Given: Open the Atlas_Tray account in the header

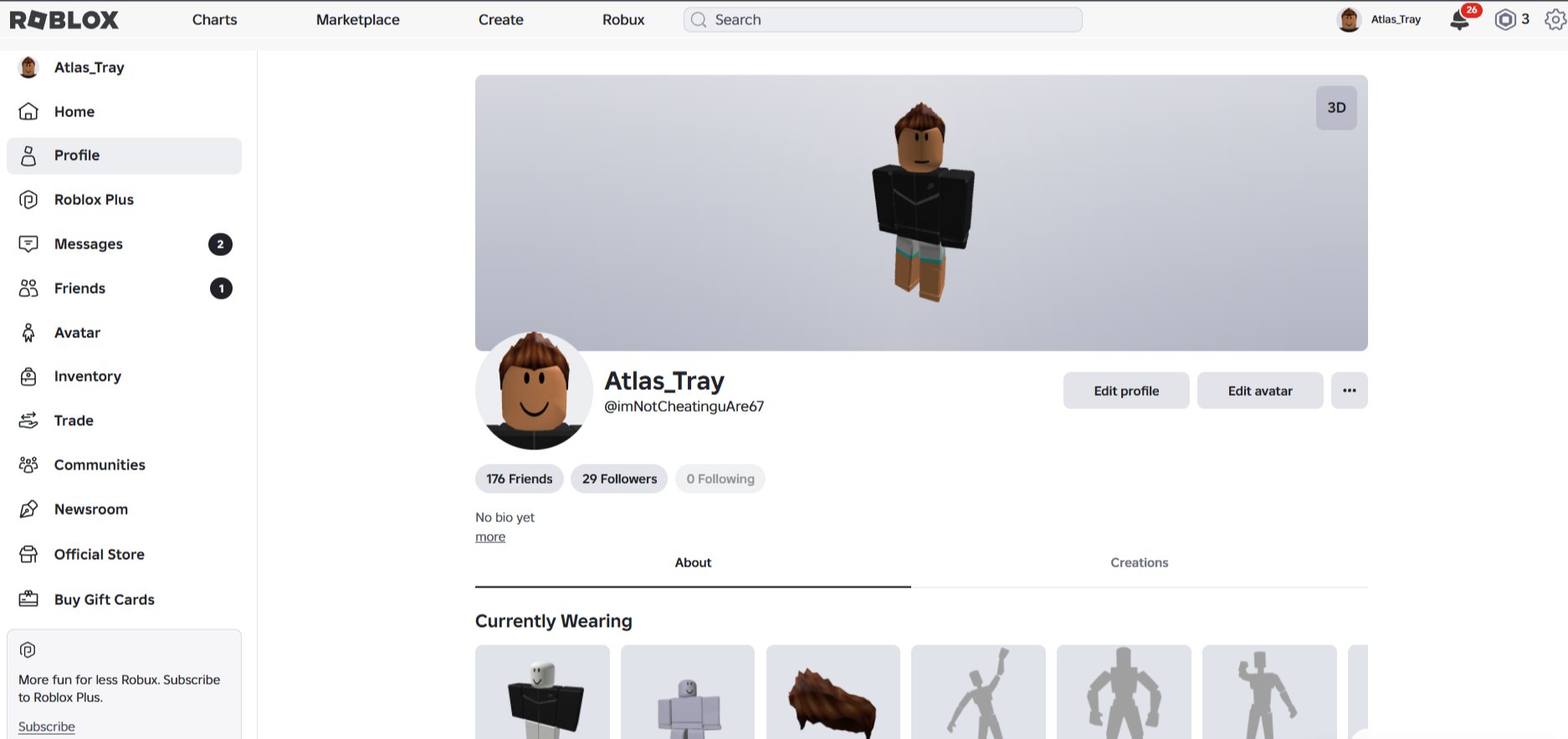Looking at the screenshot, I should coord(1381,20).
